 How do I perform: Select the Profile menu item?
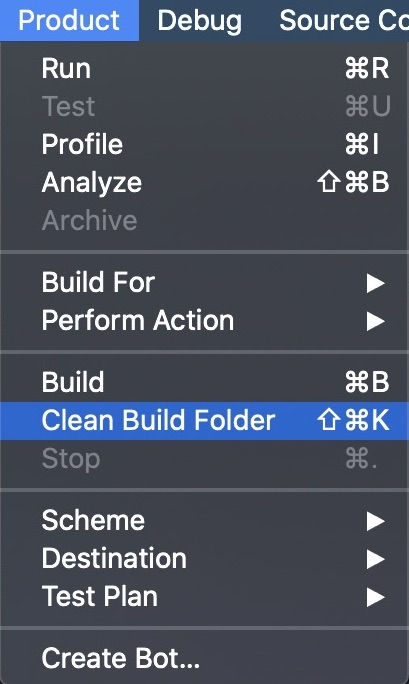pyautogui.click(x=204, y=144)
